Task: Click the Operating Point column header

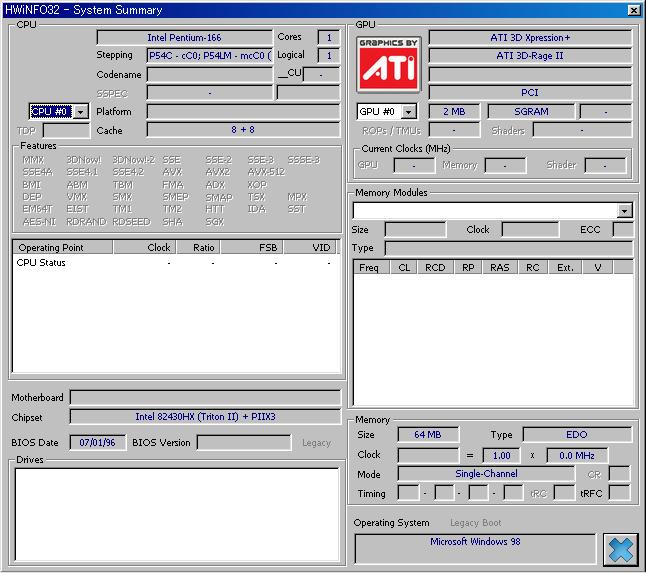Action: point(63,248)
